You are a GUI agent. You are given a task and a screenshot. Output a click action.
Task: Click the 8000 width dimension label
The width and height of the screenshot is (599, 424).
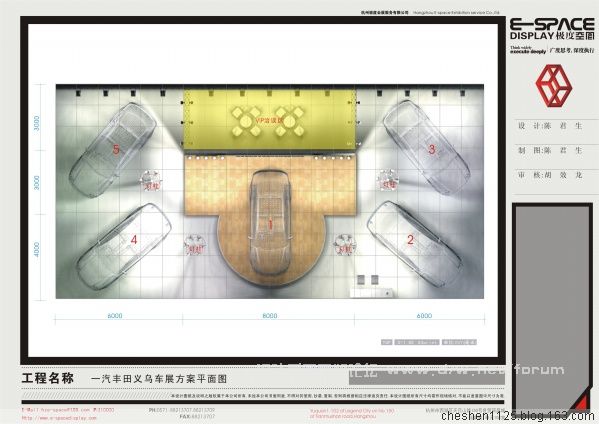pyautogui.click(x=270, y=316)
